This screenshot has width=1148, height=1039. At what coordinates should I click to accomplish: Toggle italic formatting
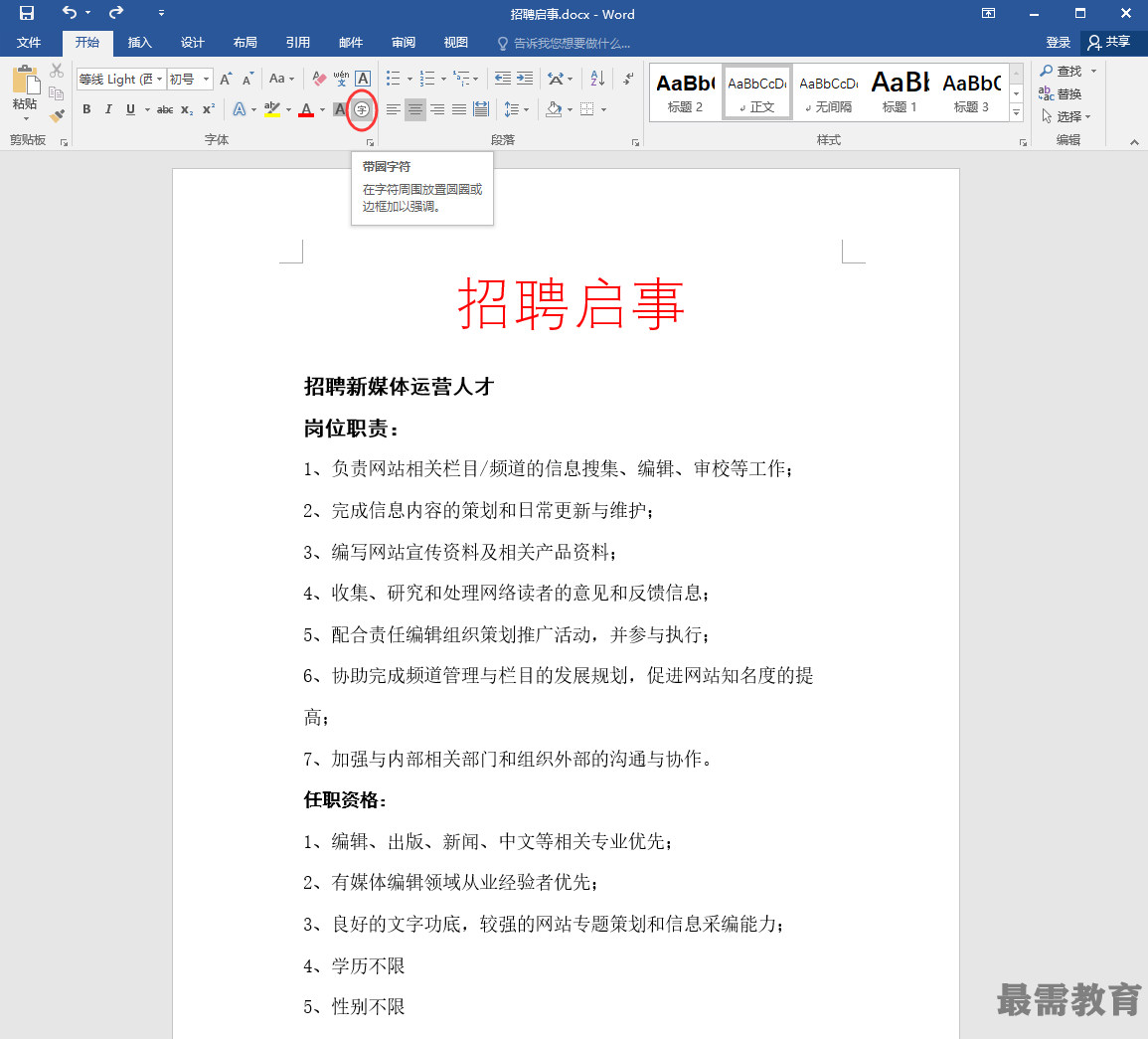pyautogui.click(x=108, y=109)
